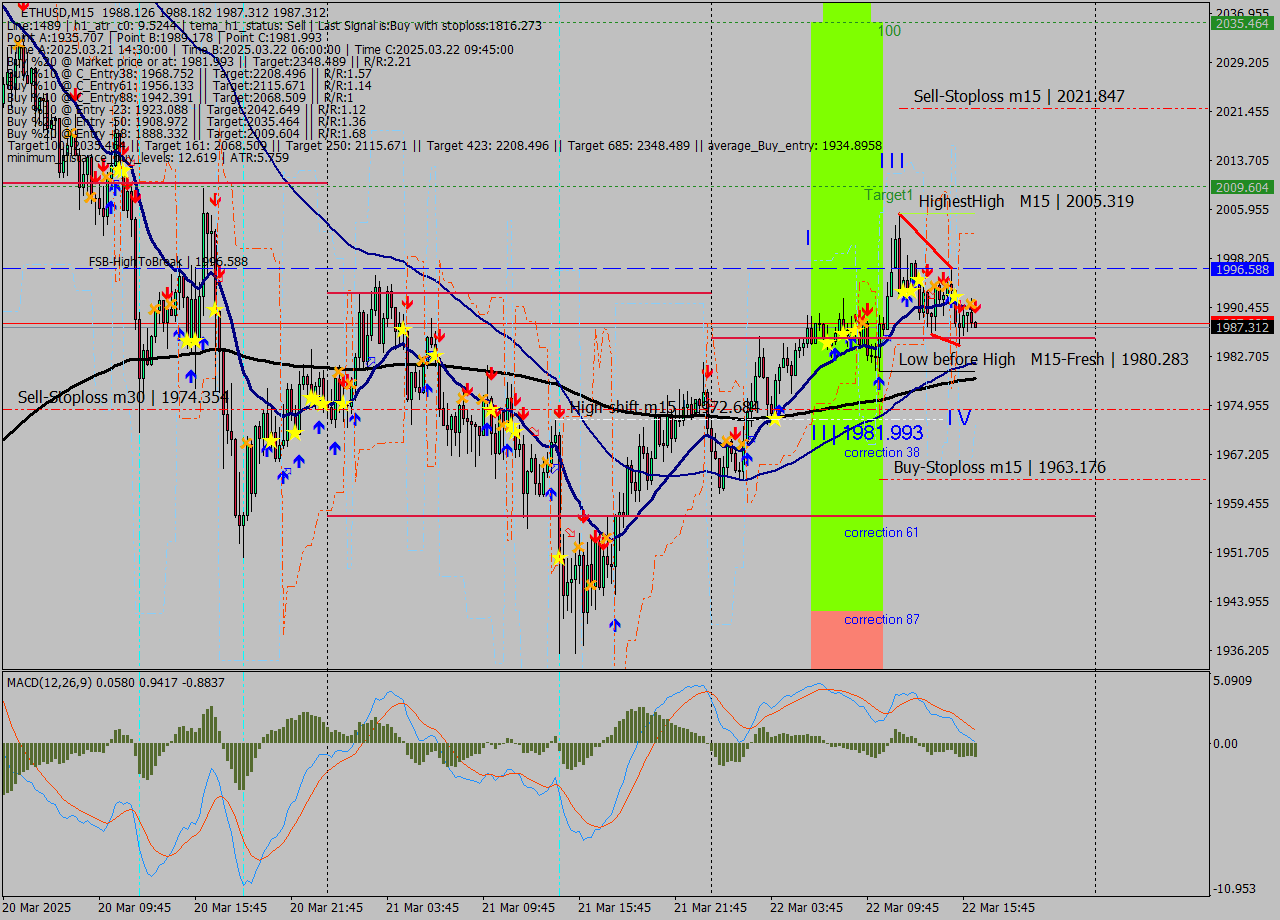This screenshot has width=1280, height=920.
Task: Click the red sell arrow near the HighestHigh peak
Action: coord(927,271)
